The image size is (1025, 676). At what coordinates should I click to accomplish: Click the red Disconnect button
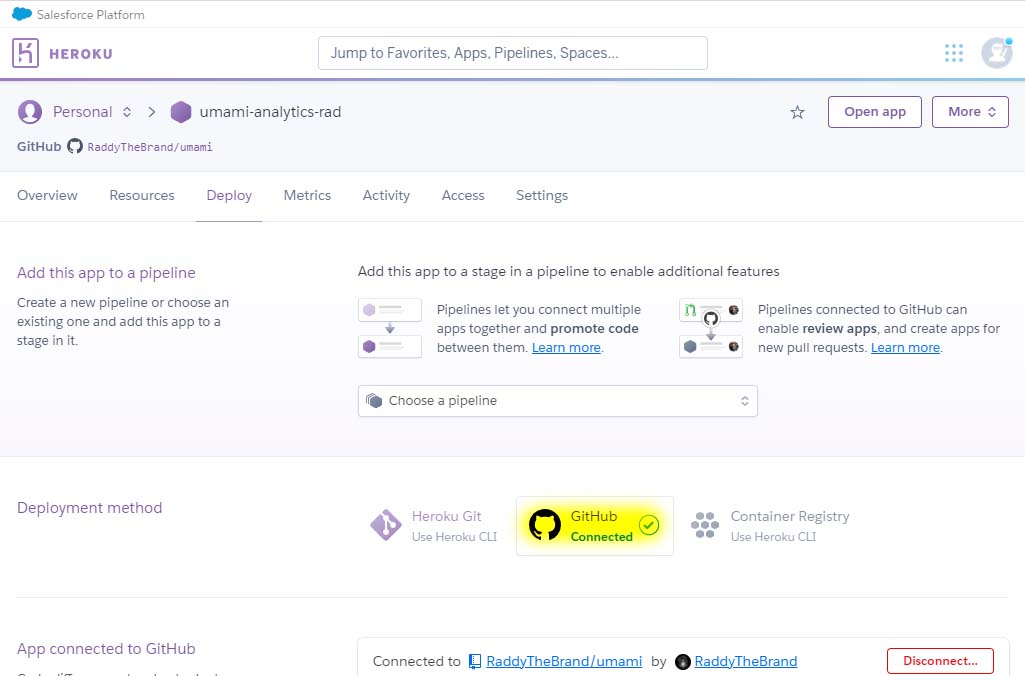(939, 661)
